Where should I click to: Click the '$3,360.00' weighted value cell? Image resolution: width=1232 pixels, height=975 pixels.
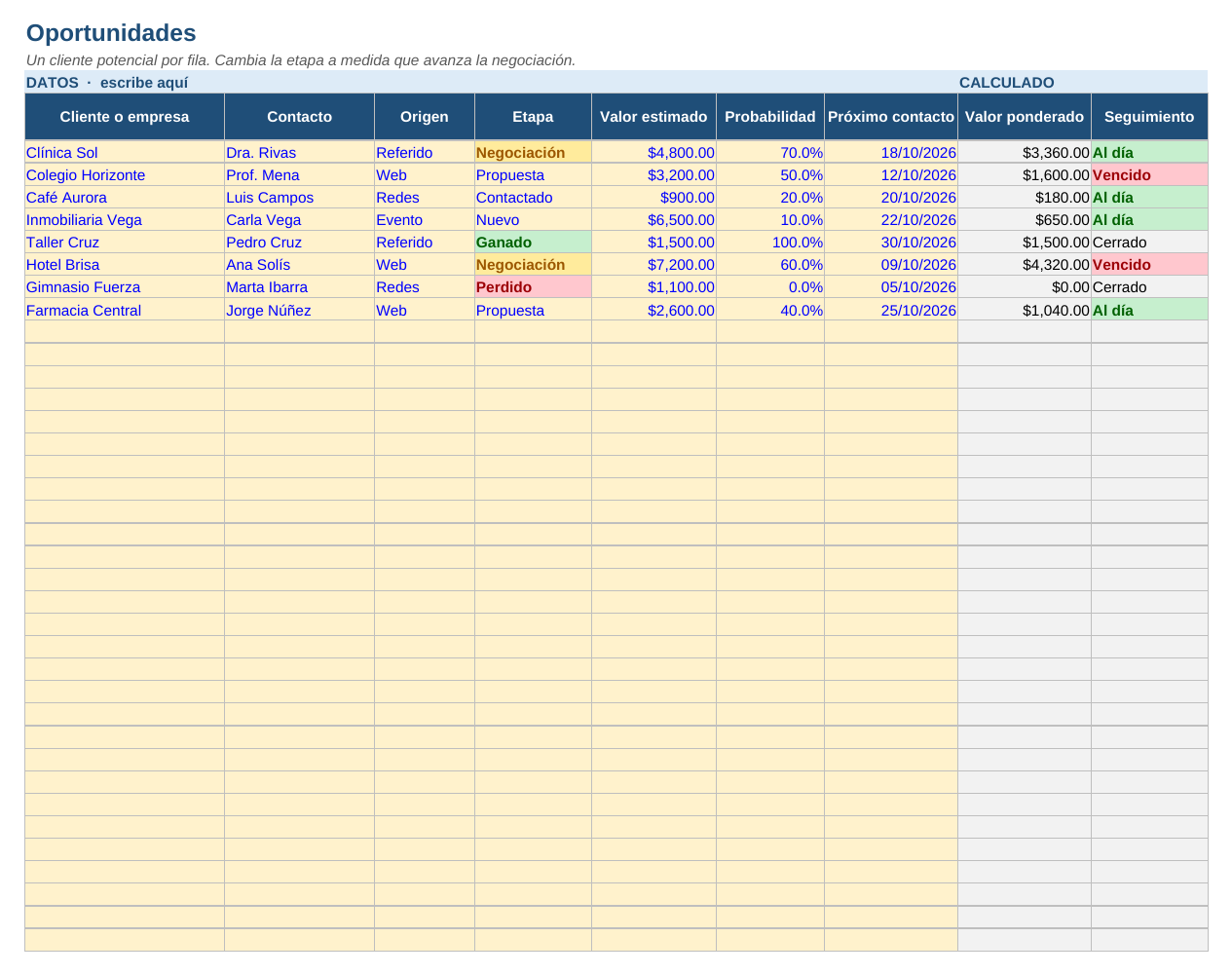click(x=1025, y=152)
